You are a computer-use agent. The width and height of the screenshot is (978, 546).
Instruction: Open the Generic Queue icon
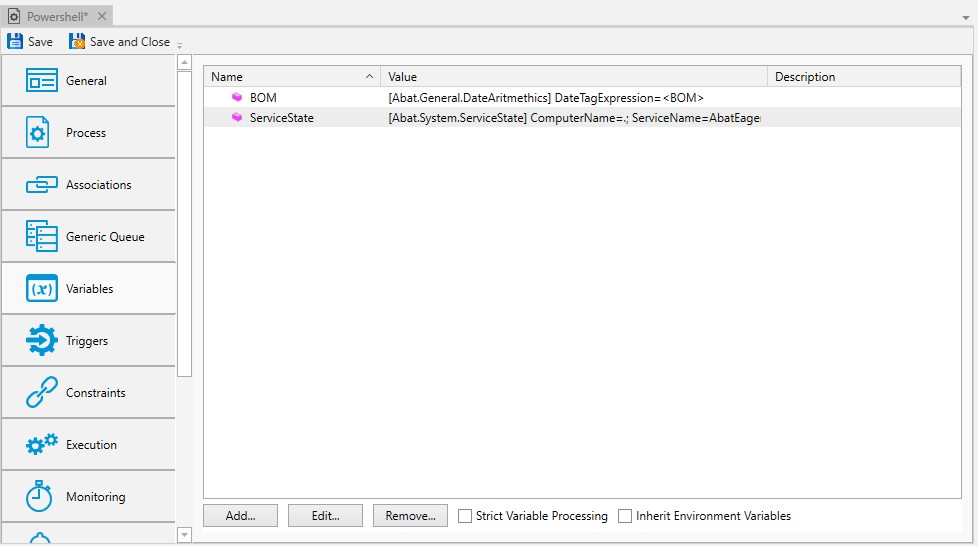click(41, 237)
